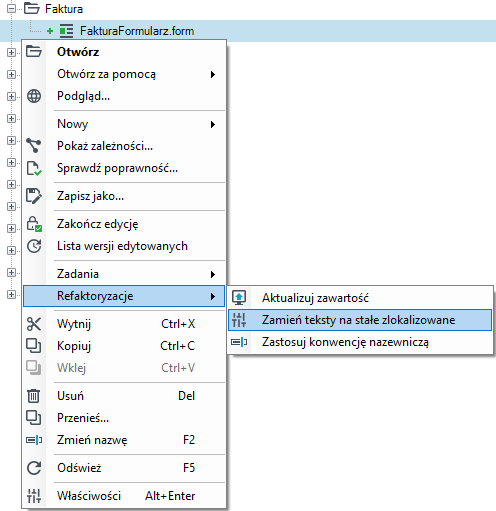Click the save-as disk icon for Zapisz jako
The image size is (496, 511).
tap(34, 196)
